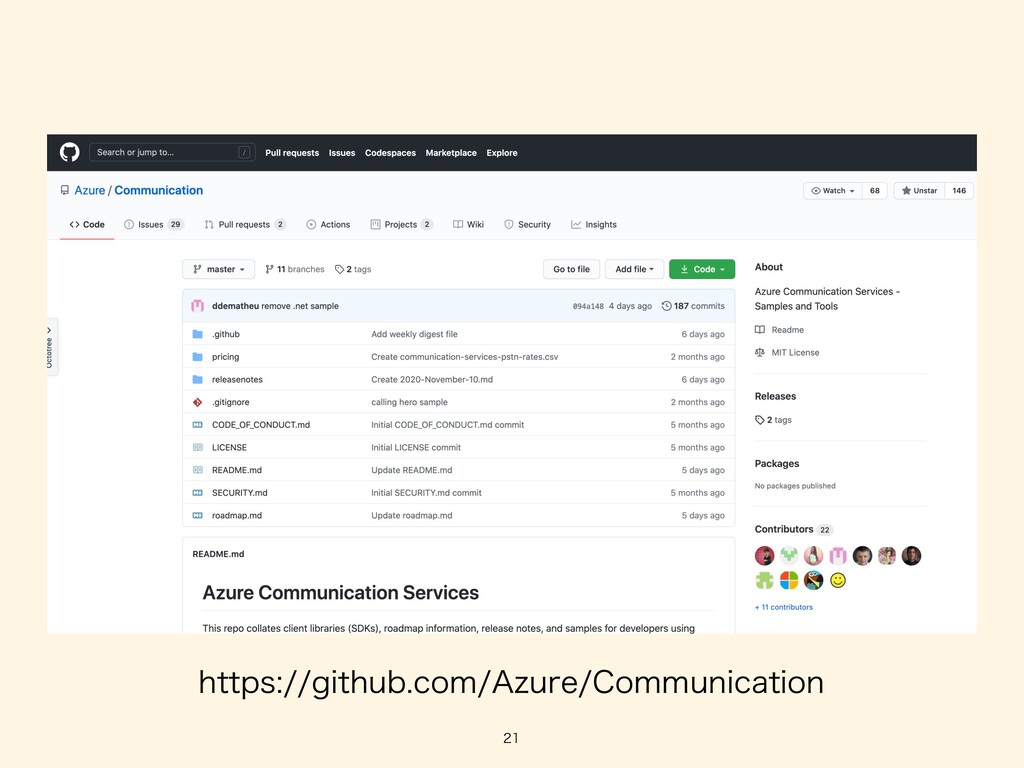Open the Actions tab
The image size is (1024, 768).
click(x=328, y=225)
